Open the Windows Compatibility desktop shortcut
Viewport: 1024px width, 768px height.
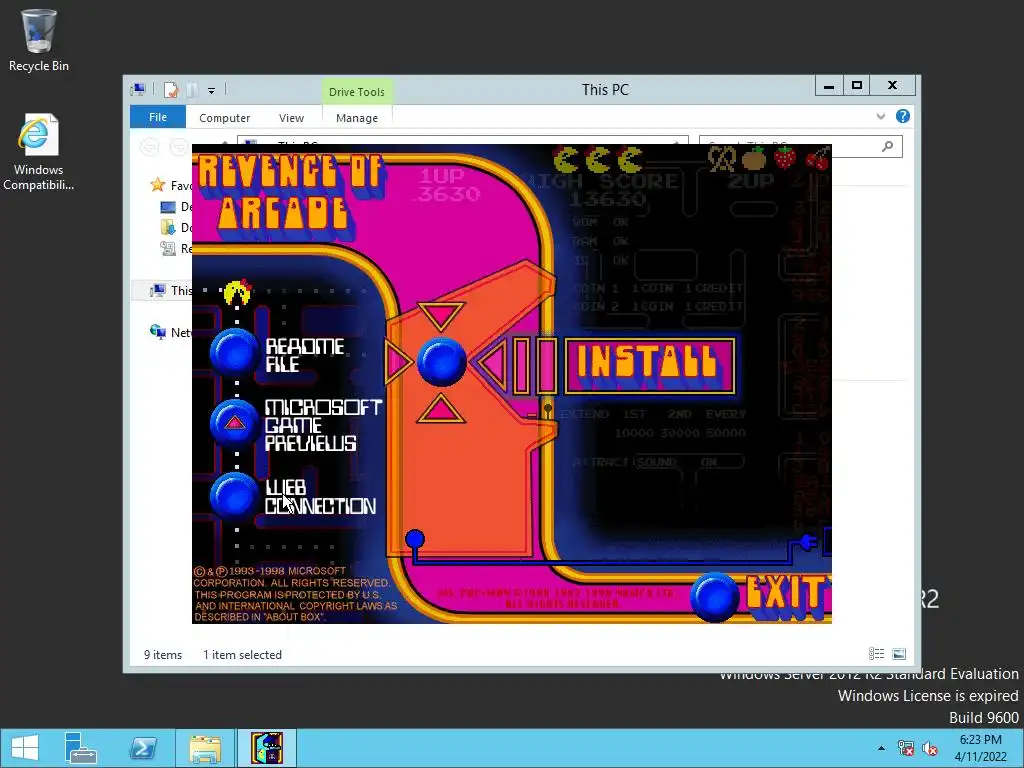pyautogui.click(x=39, y=153)
